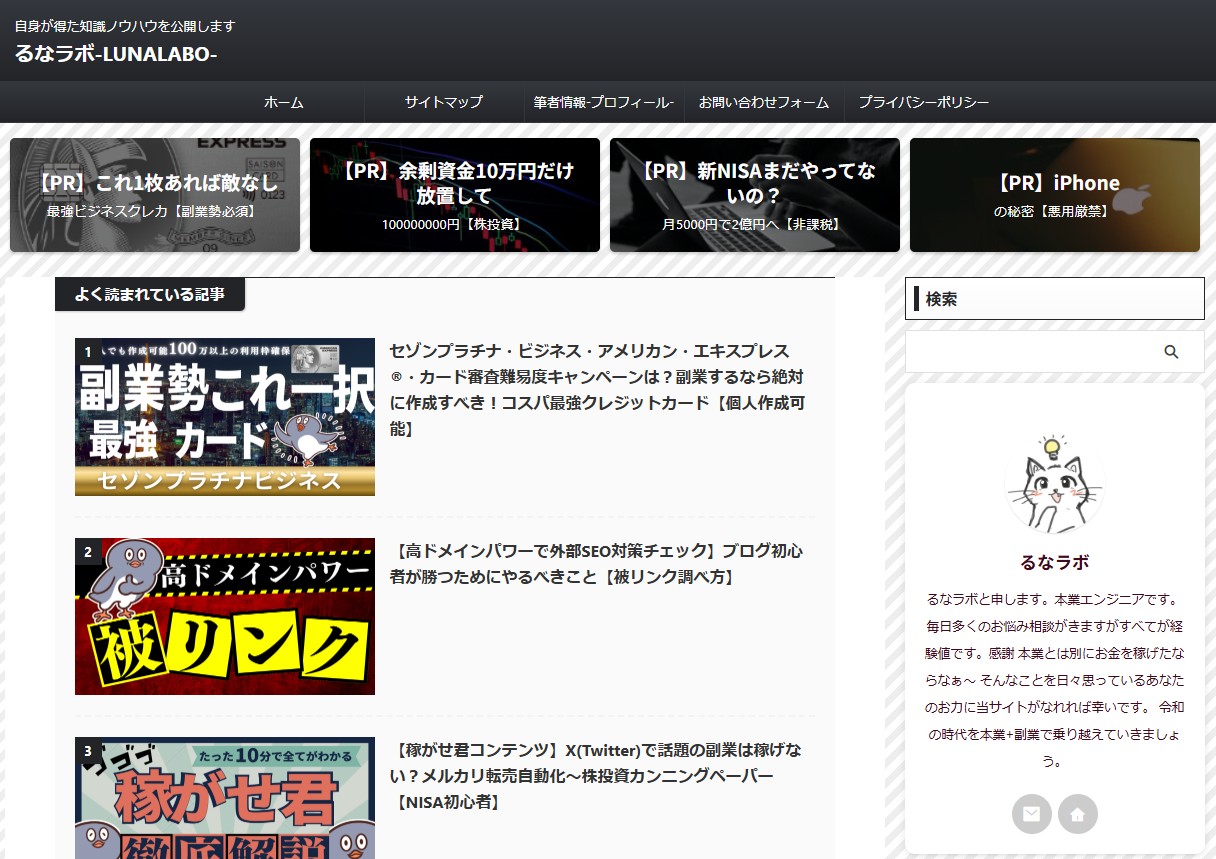Open 筆者情報-プロフィール- menu item

click(x=604, y=102)
